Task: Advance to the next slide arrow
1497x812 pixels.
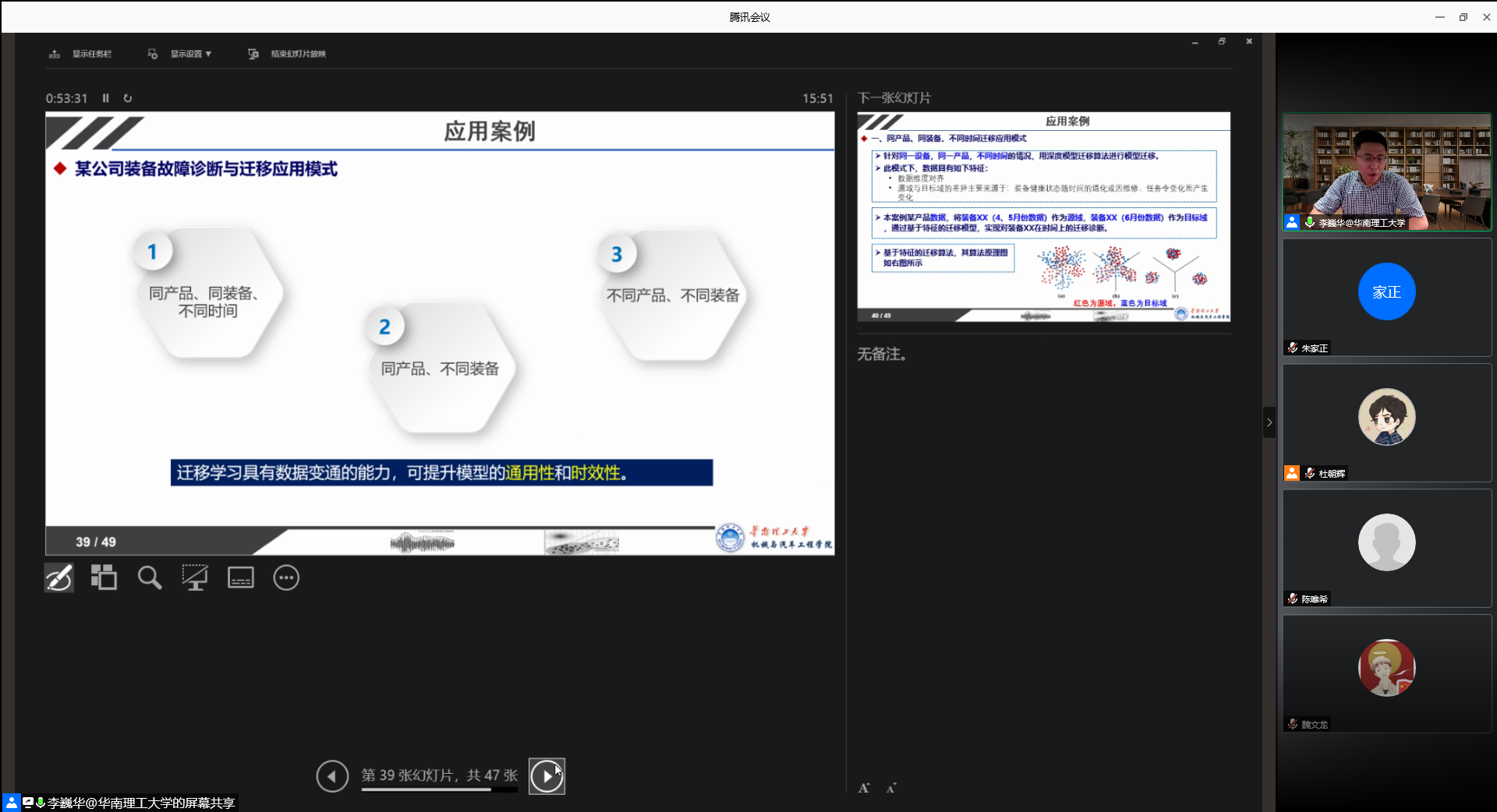Action: point(547,776)
